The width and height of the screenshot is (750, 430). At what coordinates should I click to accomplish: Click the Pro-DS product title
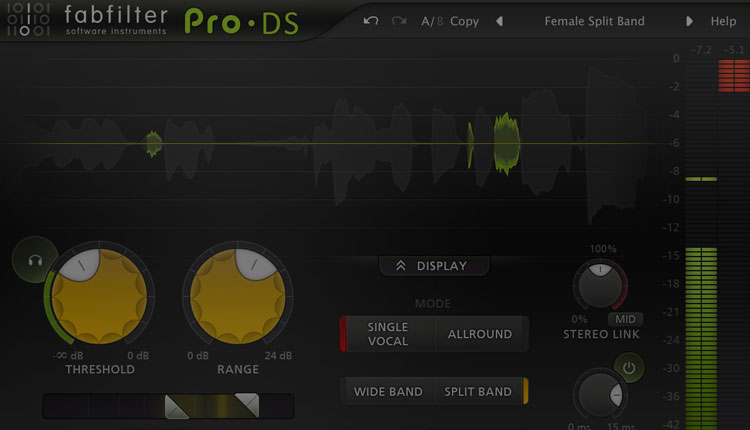(x=242, y=22)
